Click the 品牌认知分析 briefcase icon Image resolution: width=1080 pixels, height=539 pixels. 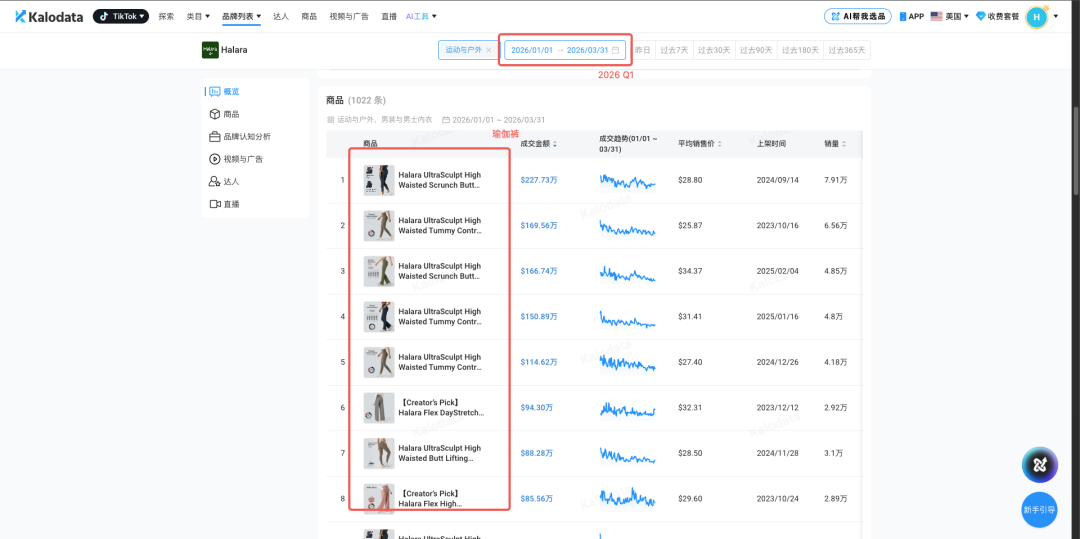(x=214, y=137)
